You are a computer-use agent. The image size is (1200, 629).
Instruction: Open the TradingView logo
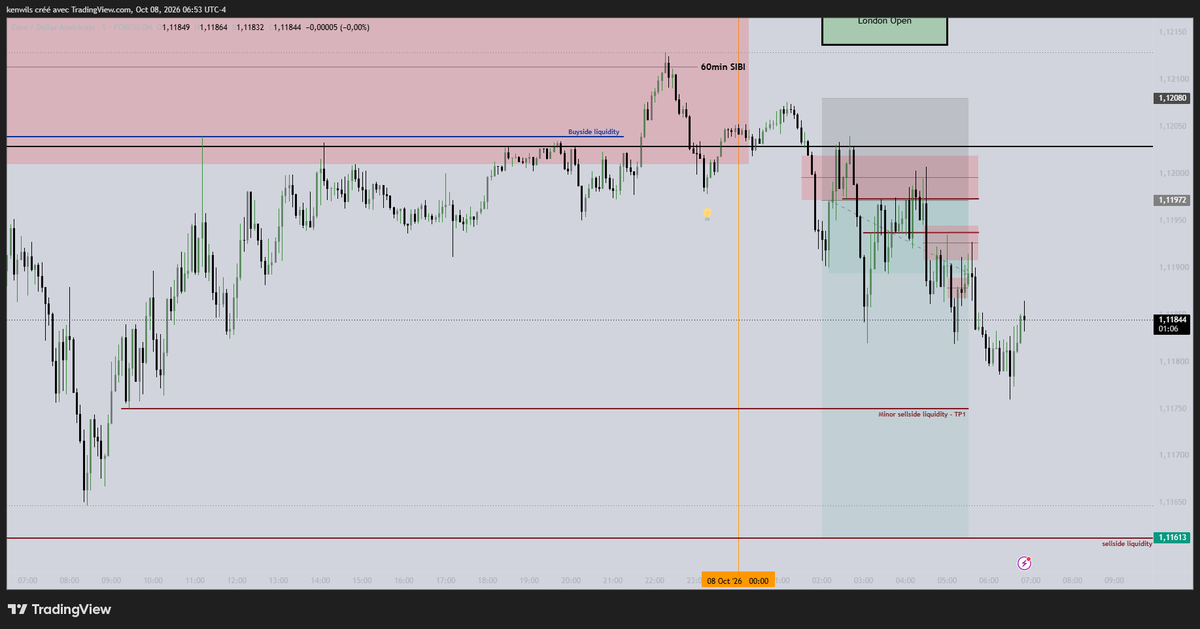pos(60,609)
